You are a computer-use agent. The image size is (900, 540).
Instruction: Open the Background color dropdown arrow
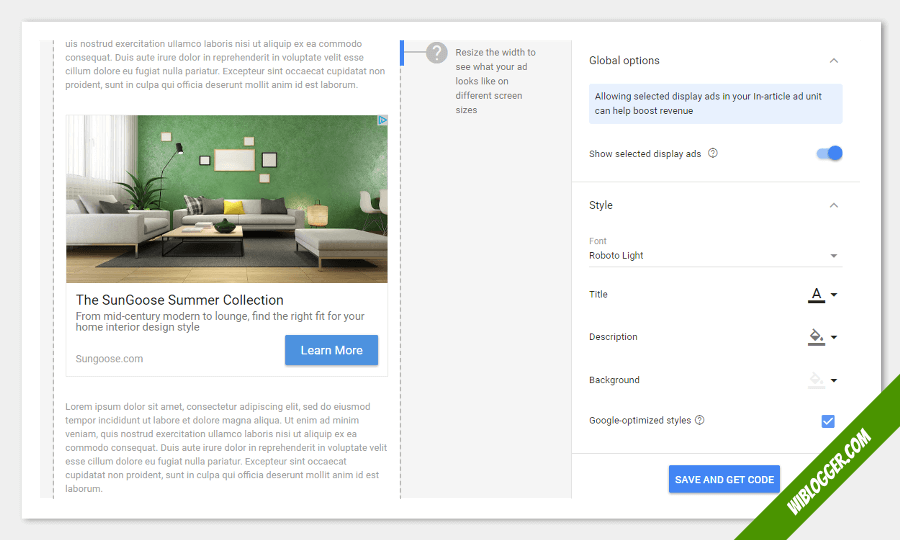[x=834, y=380]
